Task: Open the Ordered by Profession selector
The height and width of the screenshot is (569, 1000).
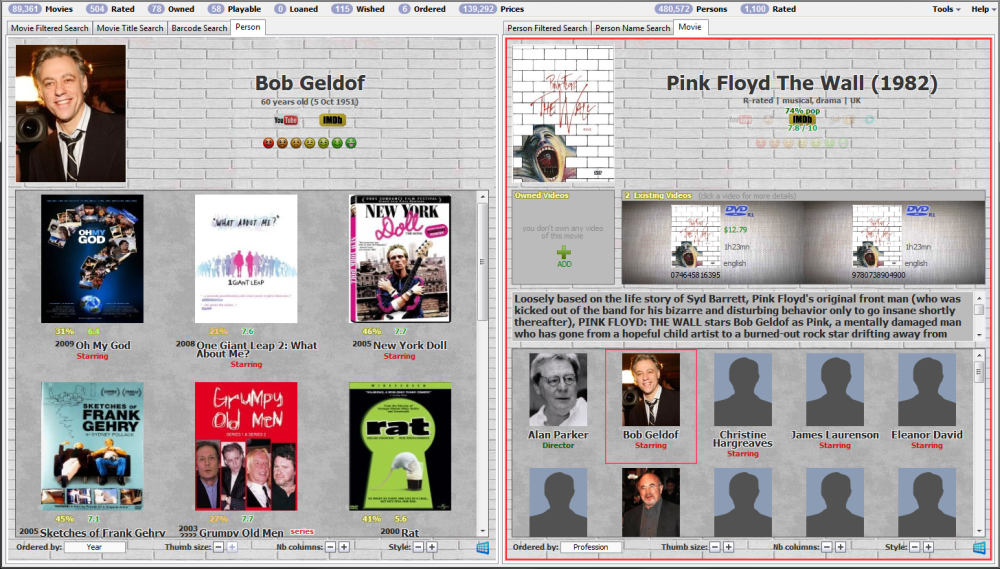Action: pos(591,547)
